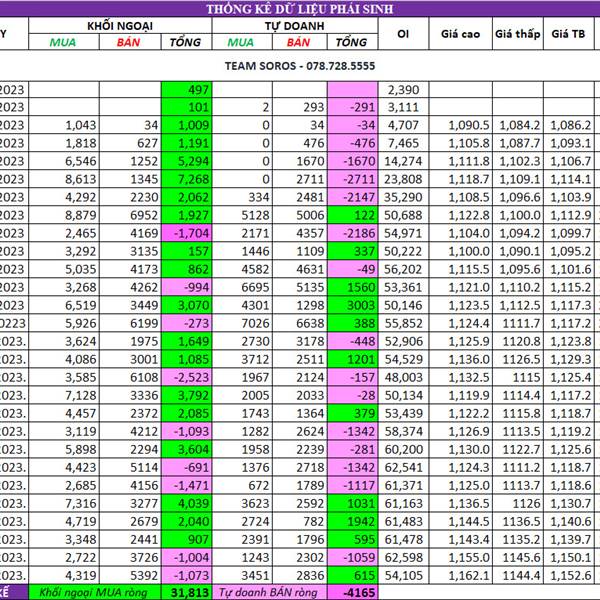Select the Giá thấp cell 1145.6

pyautogui.click(x=517, y=557)
